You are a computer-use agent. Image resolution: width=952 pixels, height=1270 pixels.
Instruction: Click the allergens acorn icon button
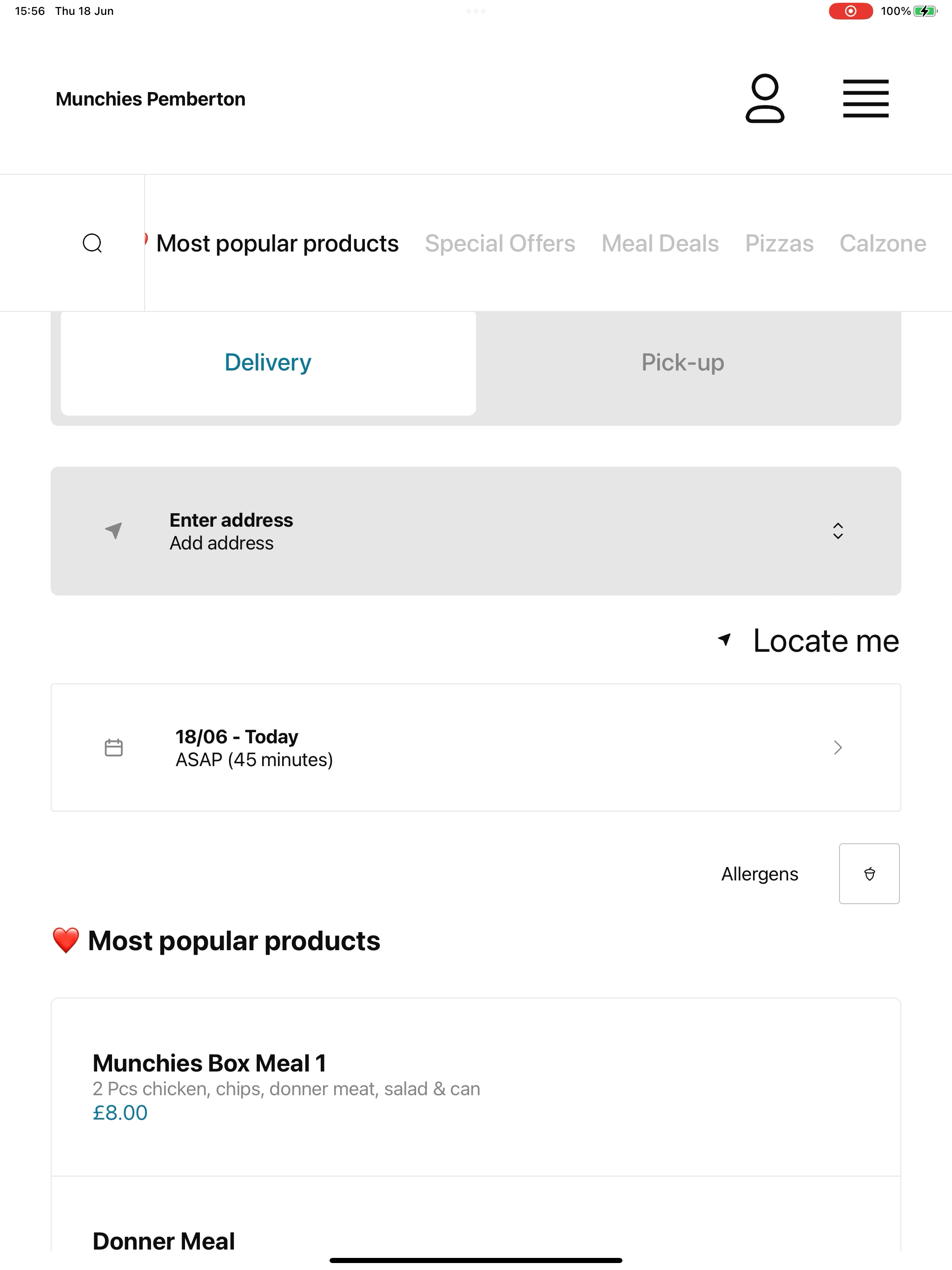pos(869,873)
